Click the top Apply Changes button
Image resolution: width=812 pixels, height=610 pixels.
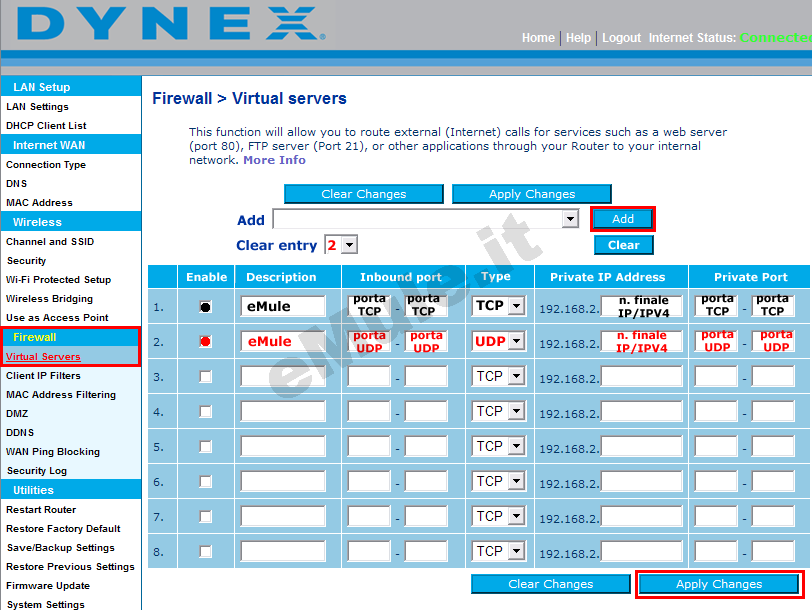pos(532,194)
